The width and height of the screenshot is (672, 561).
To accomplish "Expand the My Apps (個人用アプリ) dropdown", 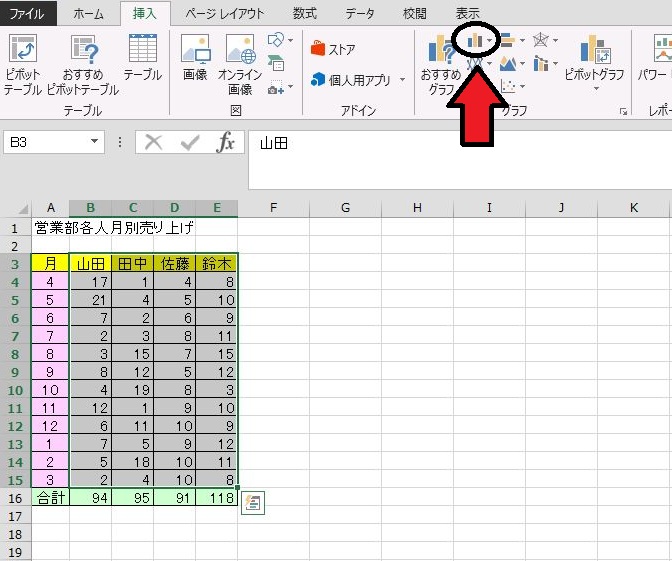I will pyautogui.click(x=403, y=80).
